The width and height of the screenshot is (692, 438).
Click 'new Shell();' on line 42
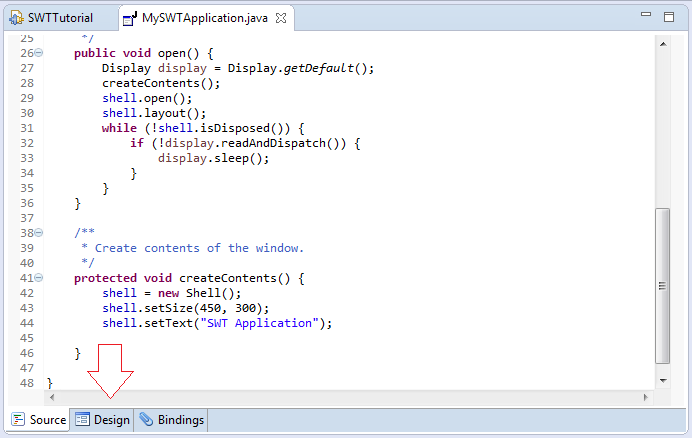pos(199,293)
